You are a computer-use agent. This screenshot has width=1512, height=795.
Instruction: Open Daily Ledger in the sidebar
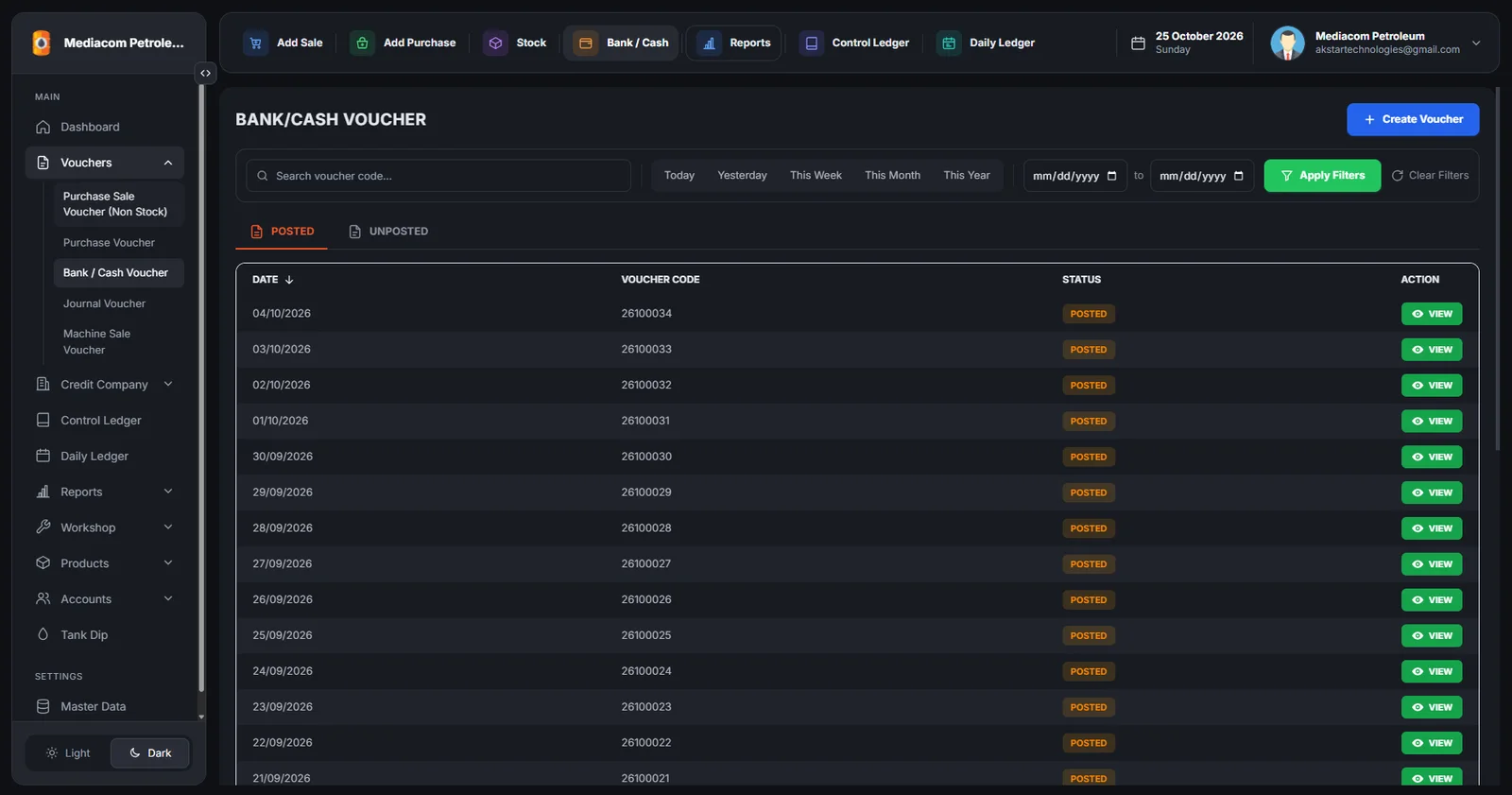pyautogui.click(x=104, y=456)
